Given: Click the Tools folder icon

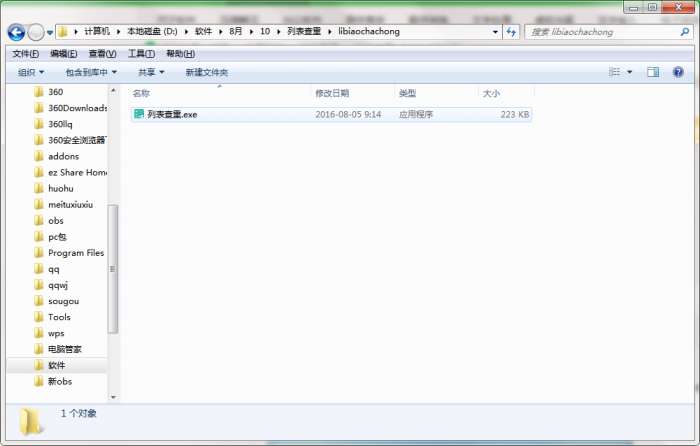Looking at the screenshot, I should point(39,317).
